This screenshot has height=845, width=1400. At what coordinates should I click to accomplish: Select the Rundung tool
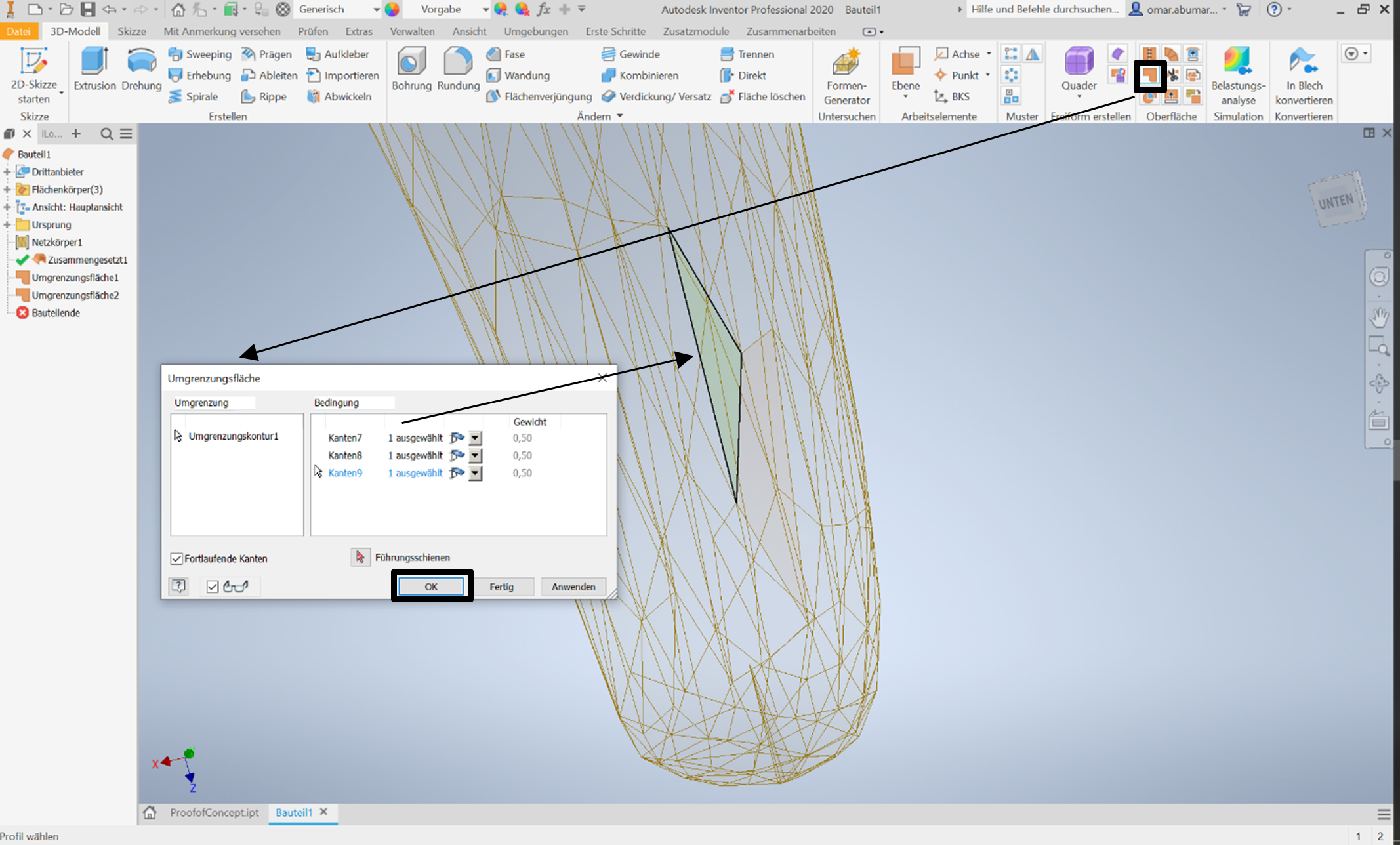click(458, 69)
